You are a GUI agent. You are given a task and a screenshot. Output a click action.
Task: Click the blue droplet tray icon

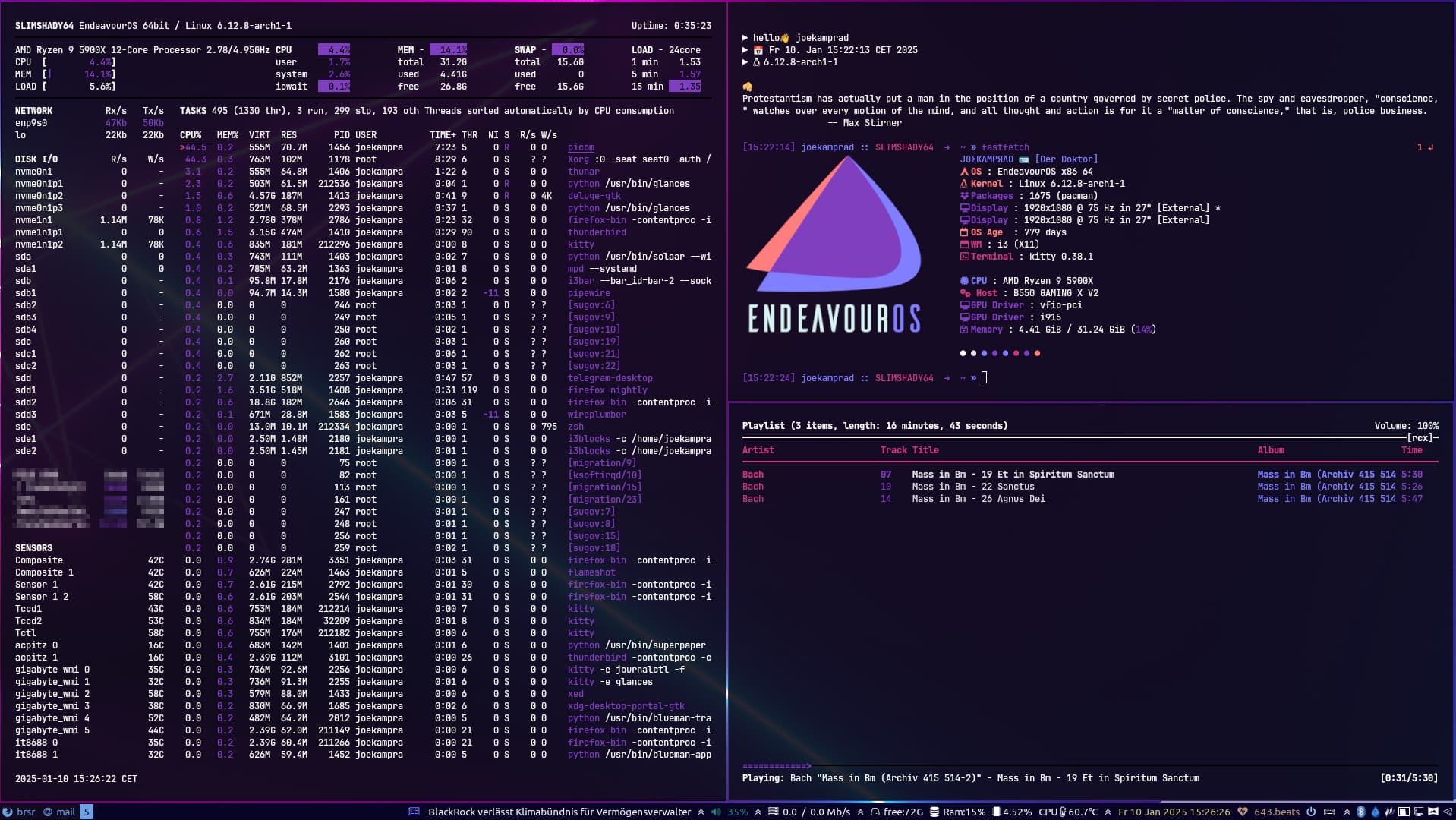[1376, 812]
